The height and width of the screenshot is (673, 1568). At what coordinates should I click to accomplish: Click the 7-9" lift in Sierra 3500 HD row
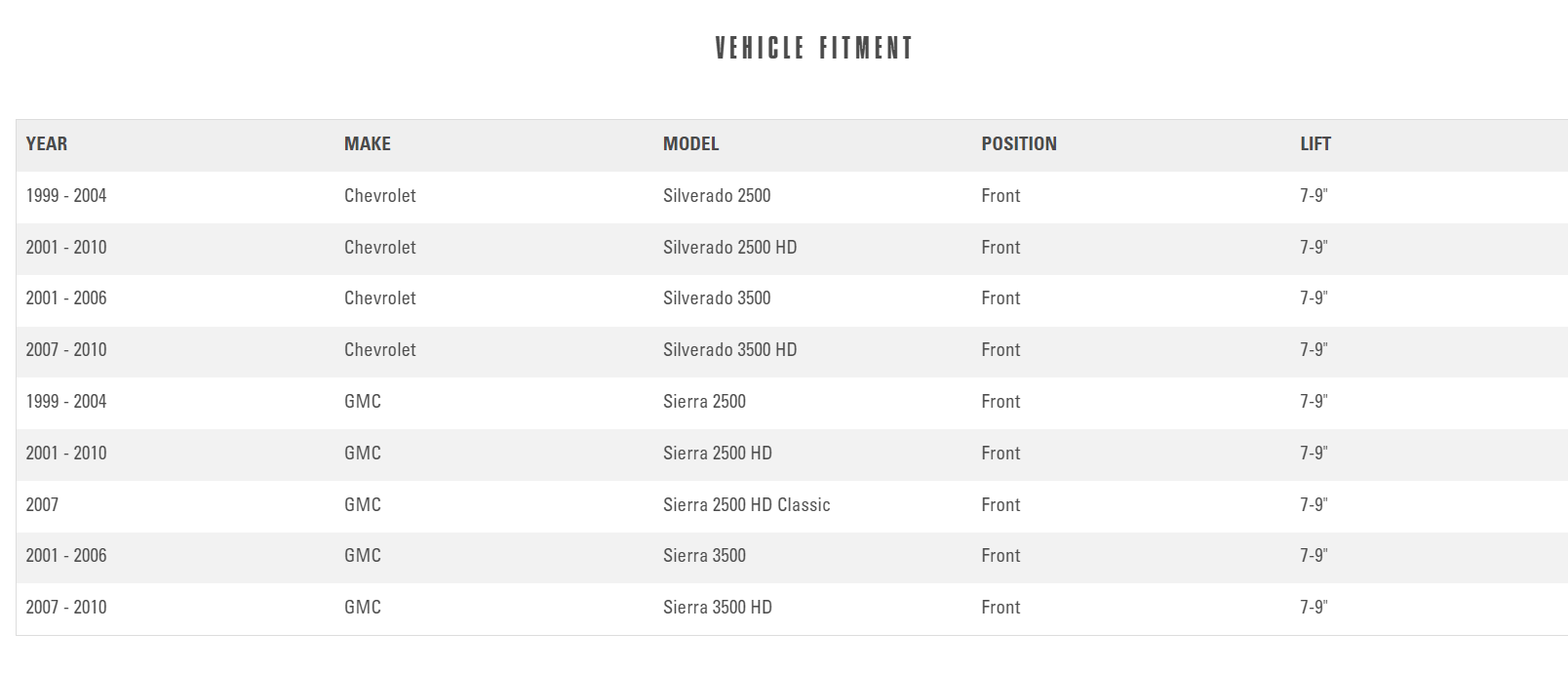[1313, 608]
